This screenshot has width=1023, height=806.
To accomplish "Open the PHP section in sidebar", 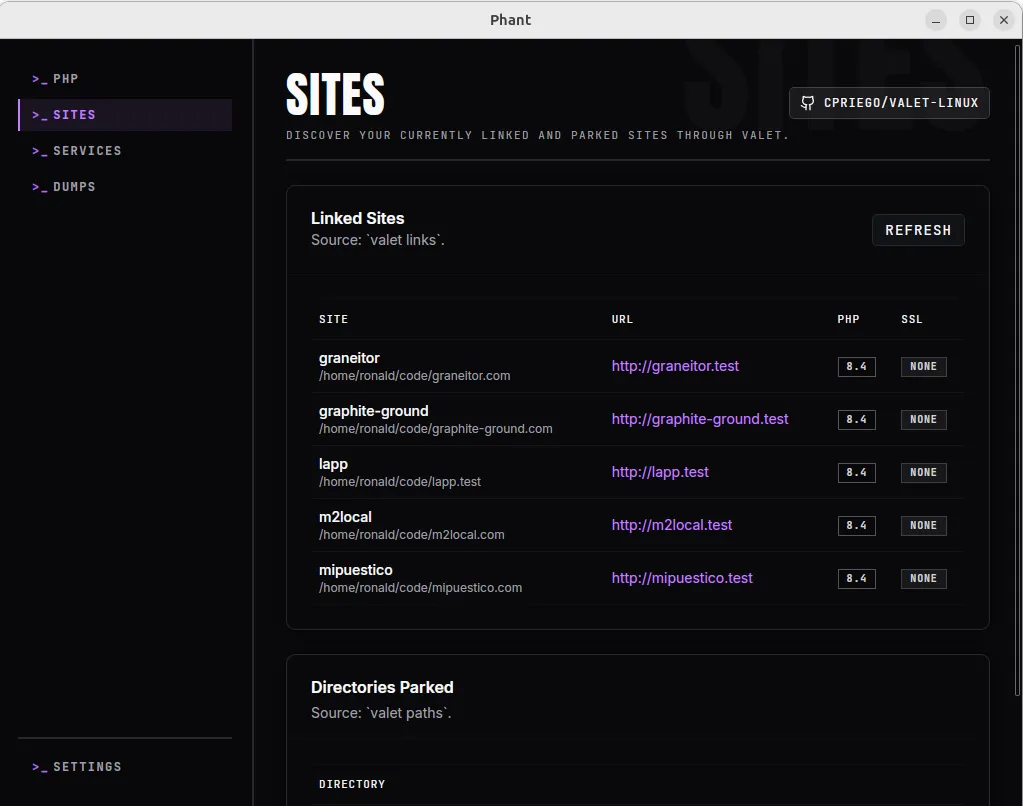I will point(125,79).
